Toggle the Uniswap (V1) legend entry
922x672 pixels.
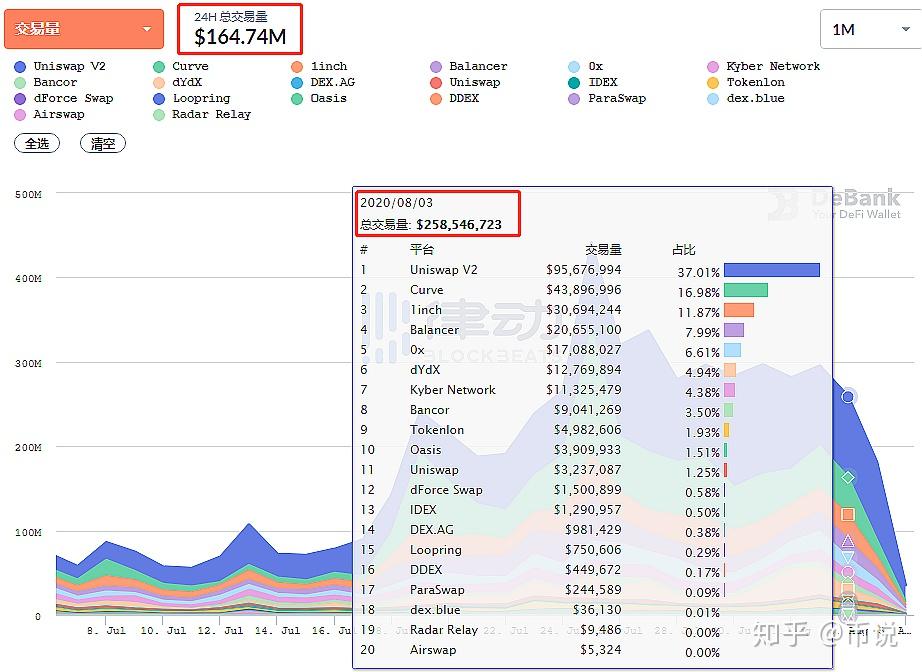click(x=465, y=82)
